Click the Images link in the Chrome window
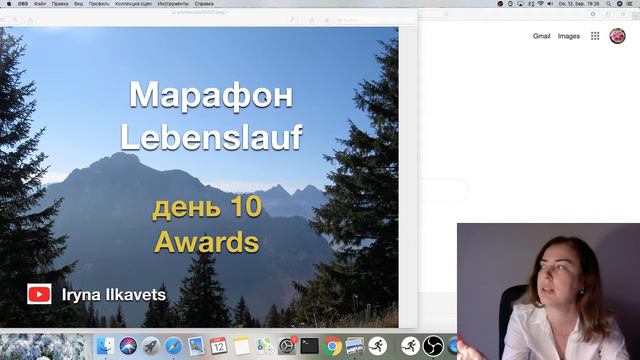 point(569,36)
